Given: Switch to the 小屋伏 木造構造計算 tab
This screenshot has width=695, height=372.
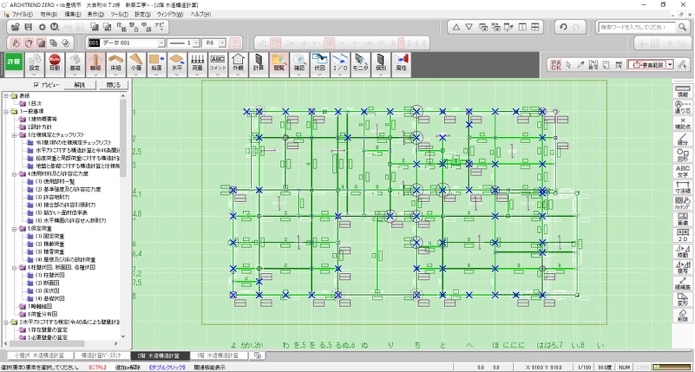Looking at the screenshot, I should 39,356.
